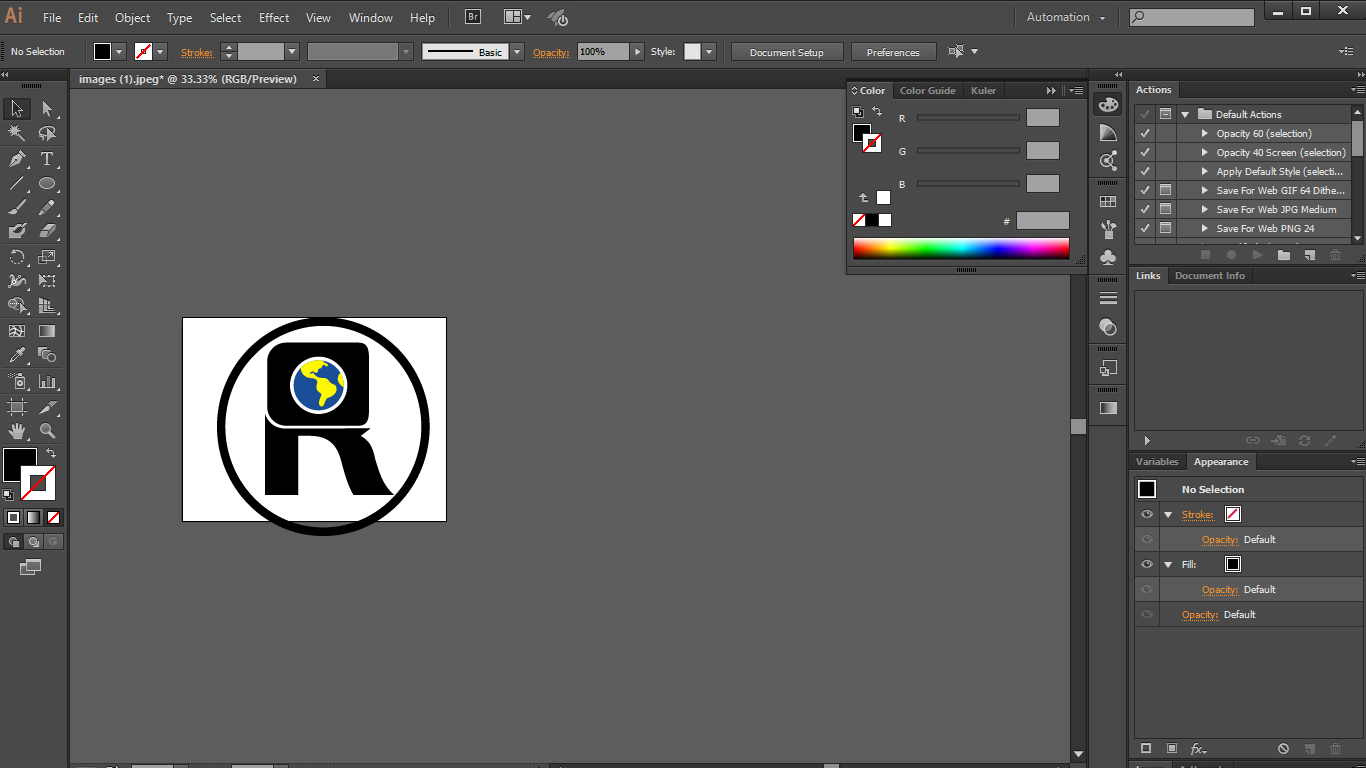Viewport: 1366px width, 768px height.
Task: Select the Pen tool
Action: point(17,159)
